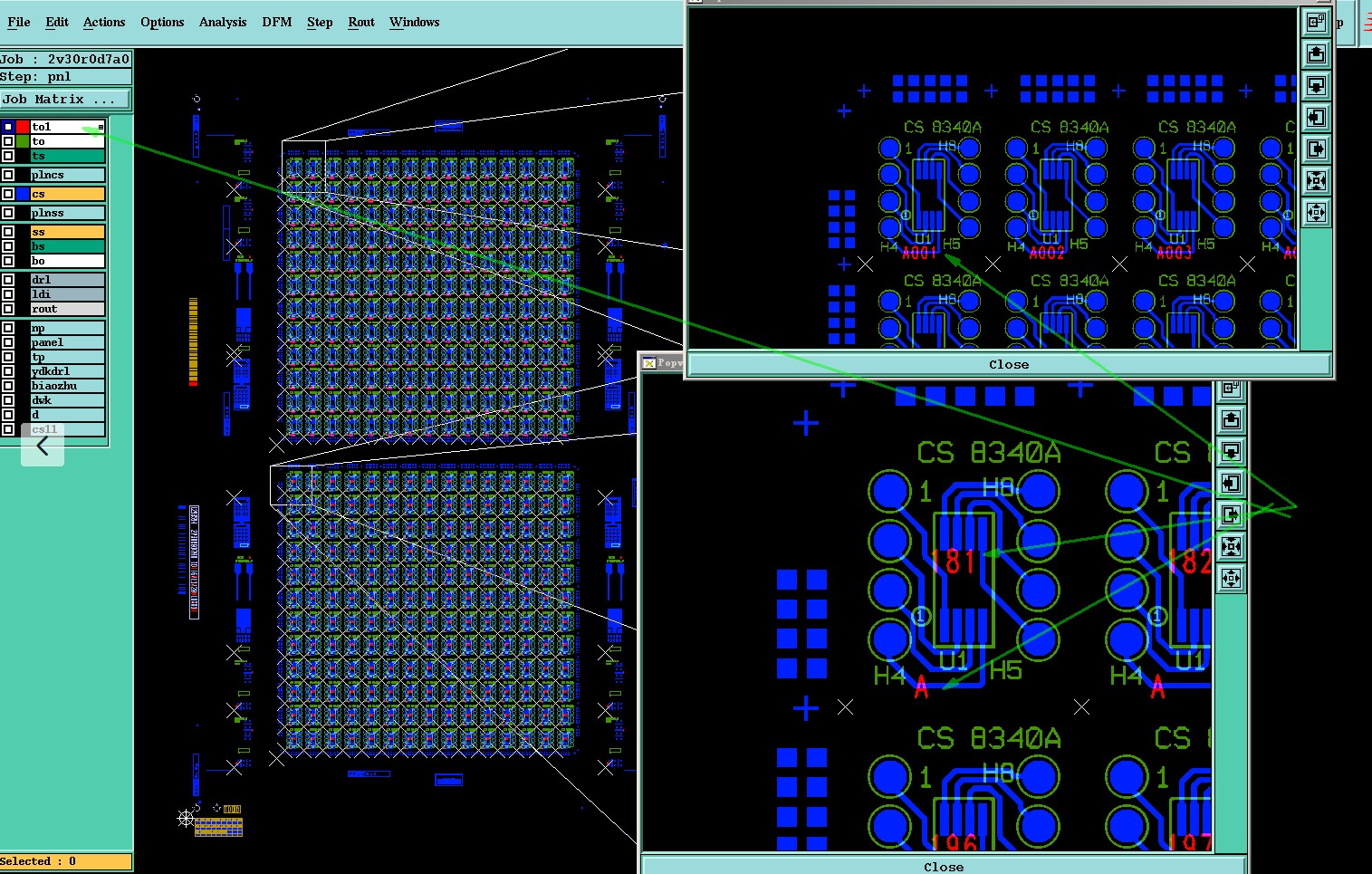This screenshot has width=1372, height=874.
Task: Click pan right icon in upper popup window
Action: tap(1316, 149)
